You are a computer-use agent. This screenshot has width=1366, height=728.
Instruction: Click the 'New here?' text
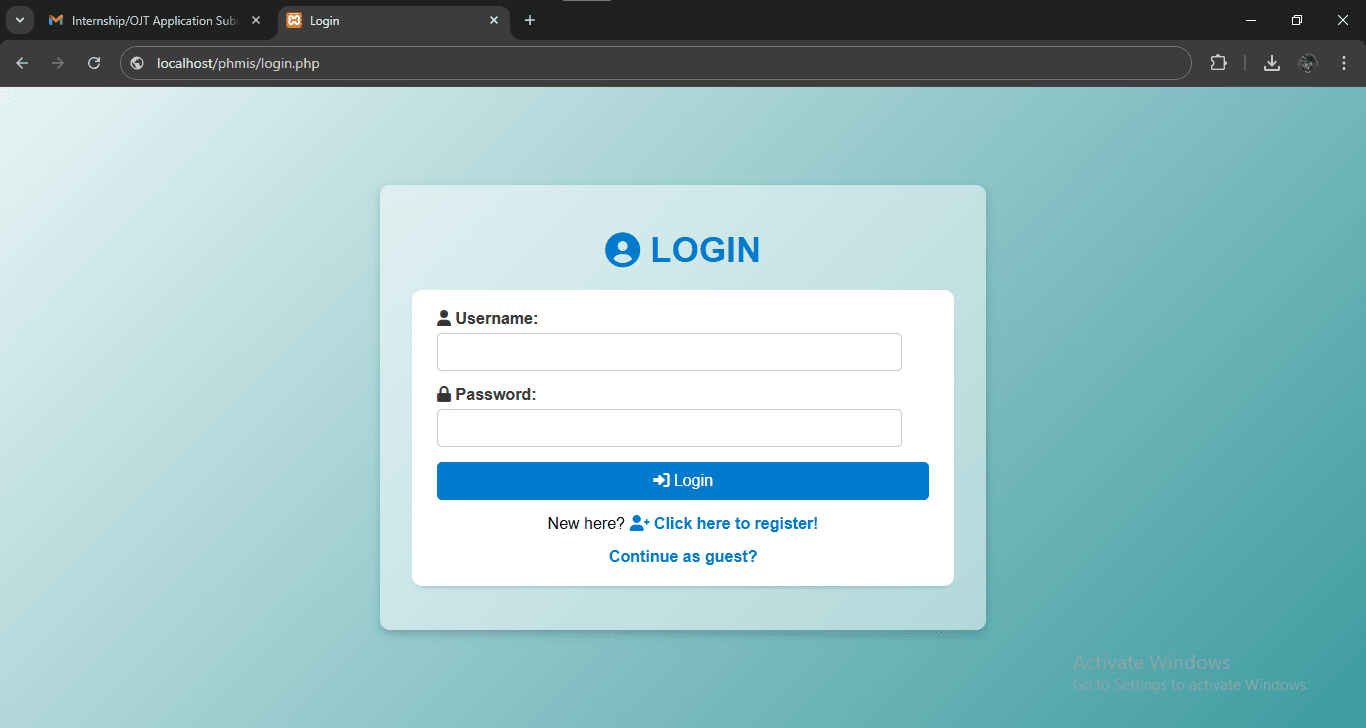(x=586, y=523)
